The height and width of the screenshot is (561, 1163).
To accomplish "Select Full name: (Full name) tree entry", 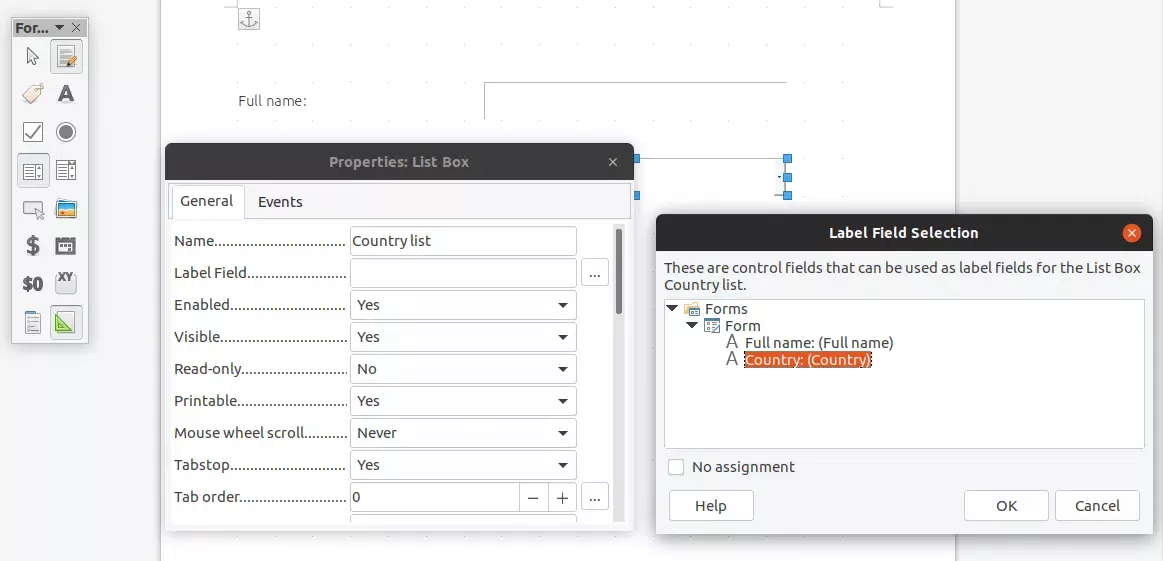I will pos(818,343).
